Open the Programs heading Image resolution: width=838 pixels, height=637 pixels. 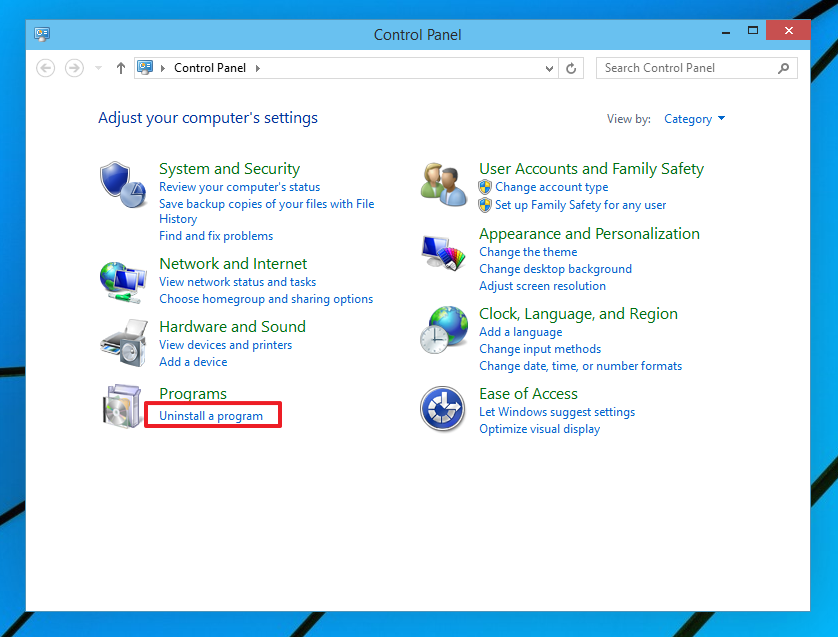click(x=193, y=394)
